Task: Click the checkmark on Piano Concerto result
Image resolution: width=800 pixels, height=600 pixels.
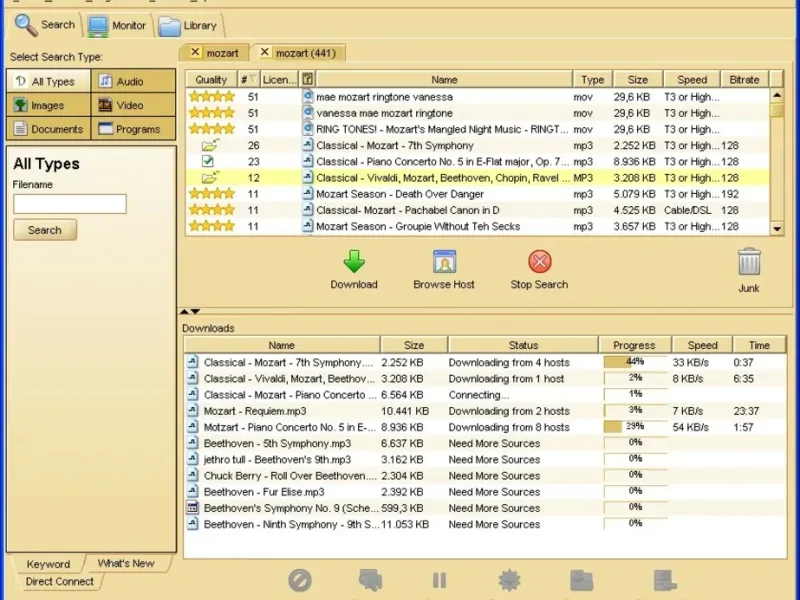Action: tap(208, 161)
